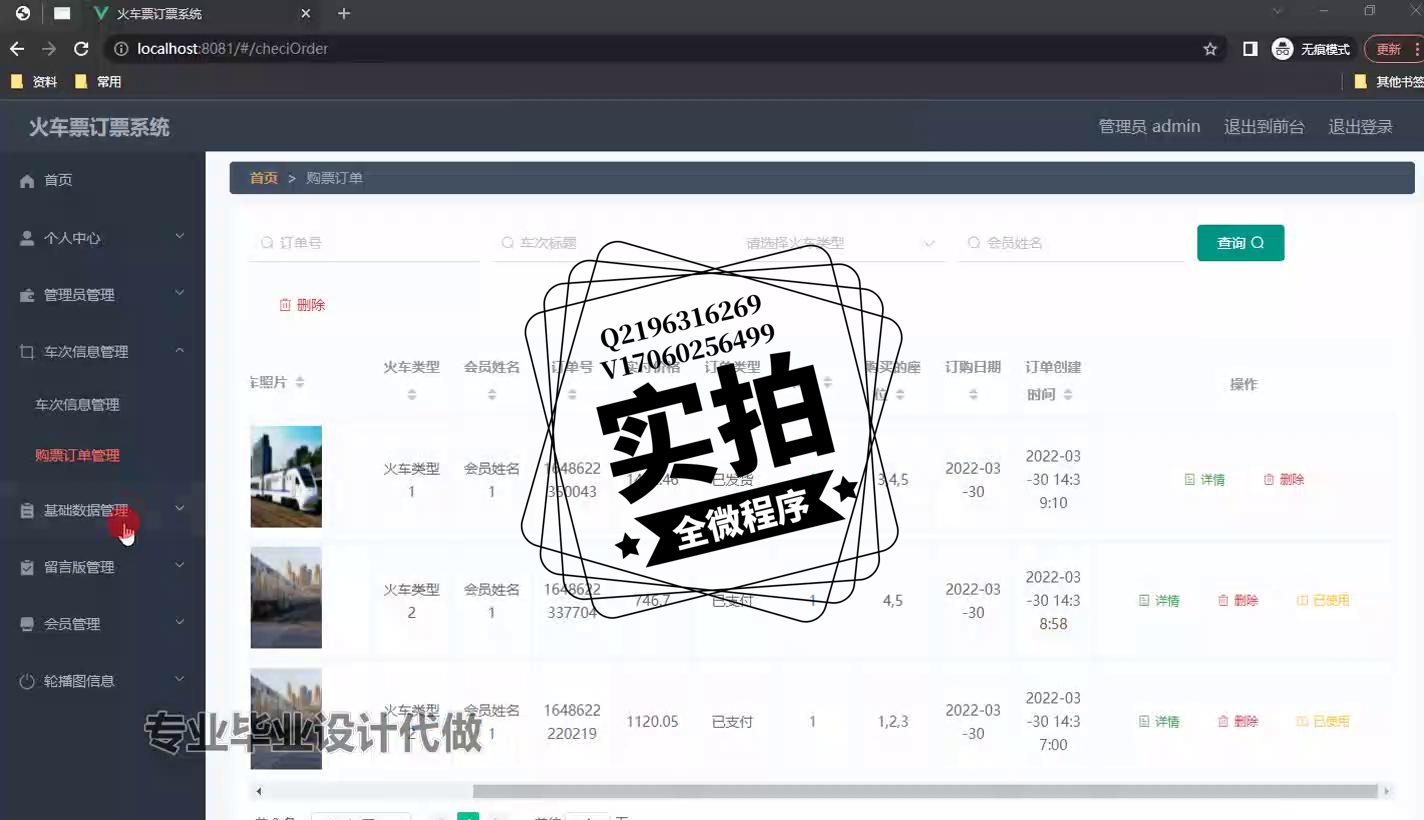Open a new browser tab
Image resolution: width=1424 pixels, height=820 pixels.
344,14
